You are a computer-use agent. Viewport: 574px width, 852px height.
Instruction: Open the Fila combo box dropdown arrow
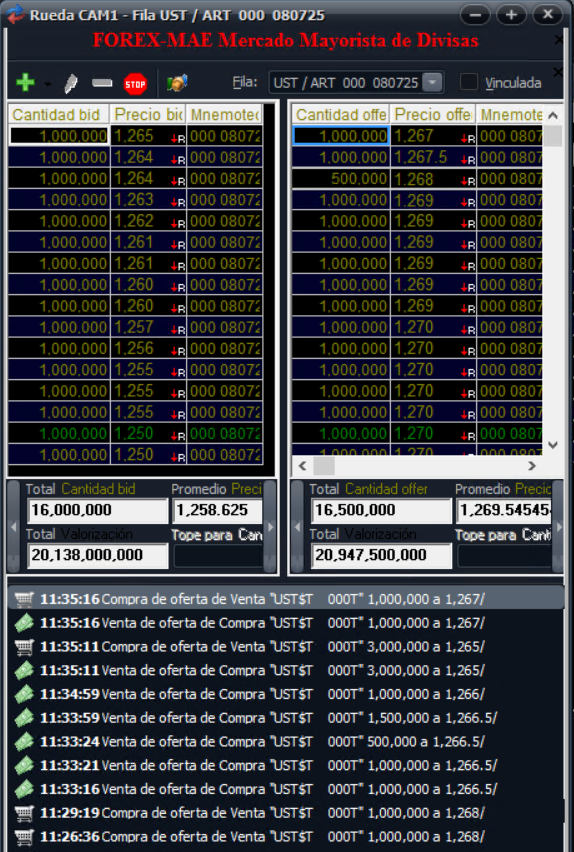[x=432, y=83]
